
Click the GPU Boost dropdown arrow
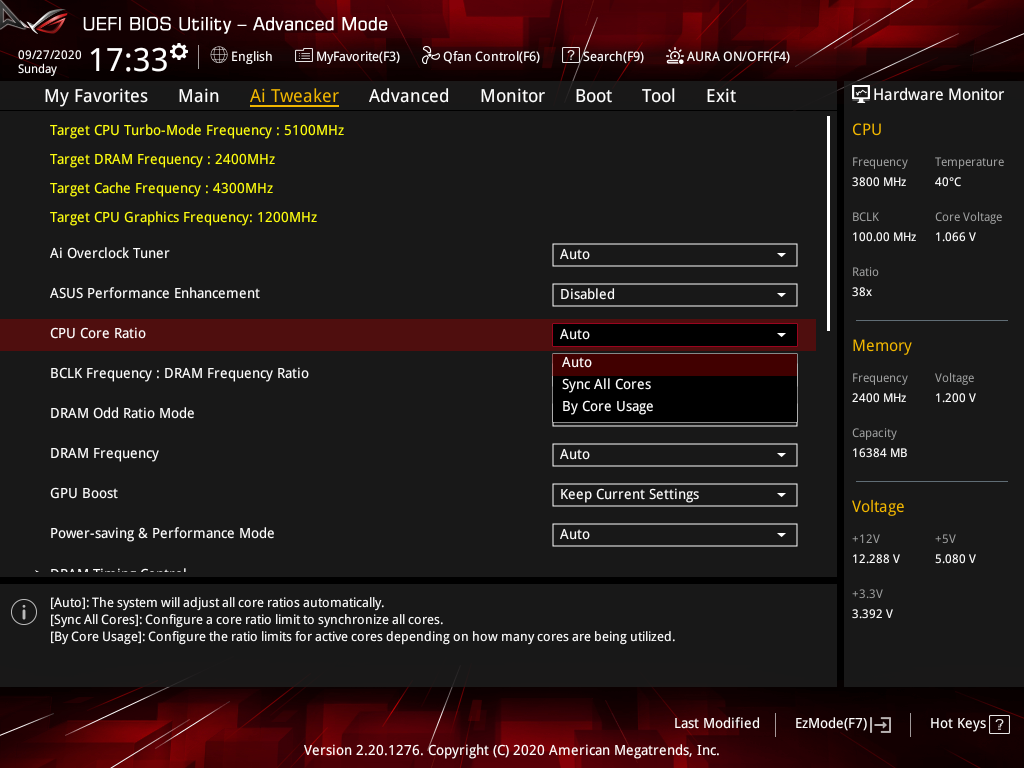click(781, 495)
